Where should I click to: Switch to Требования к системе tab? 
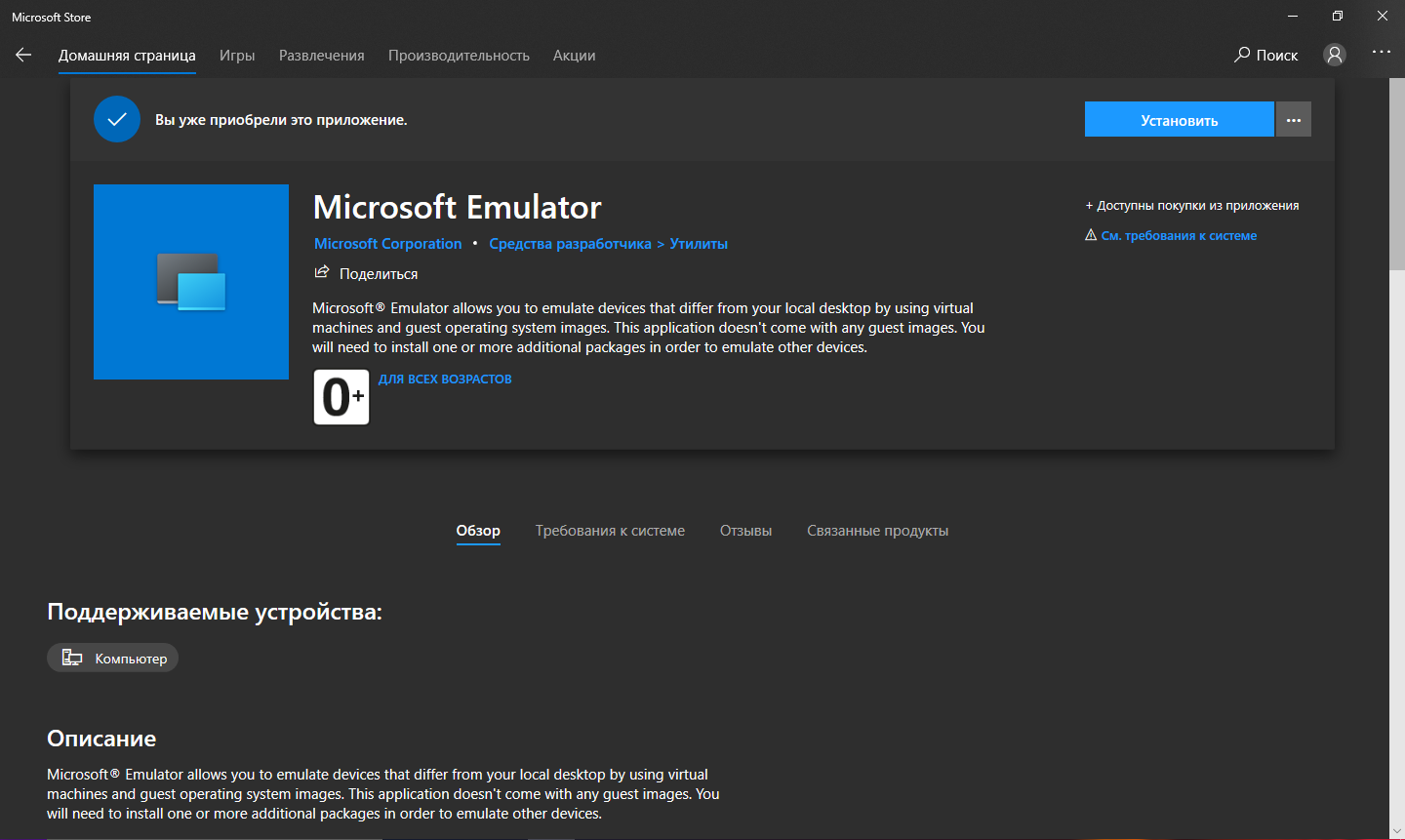610,531
